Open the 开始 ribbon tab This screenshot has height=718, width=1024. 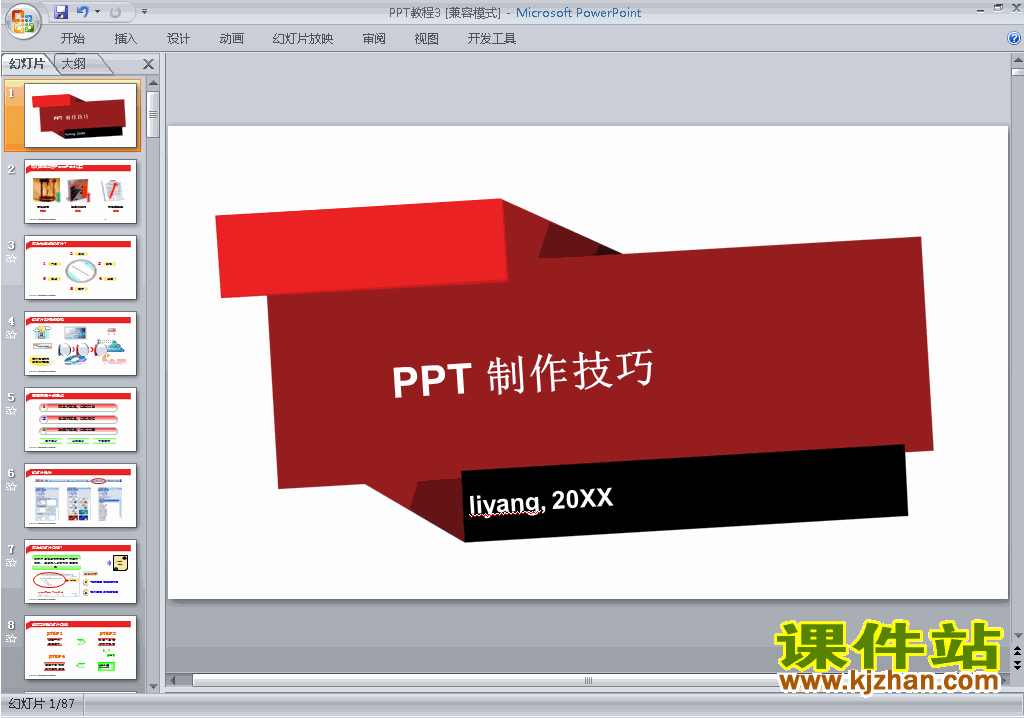click(x=72, y=39)
